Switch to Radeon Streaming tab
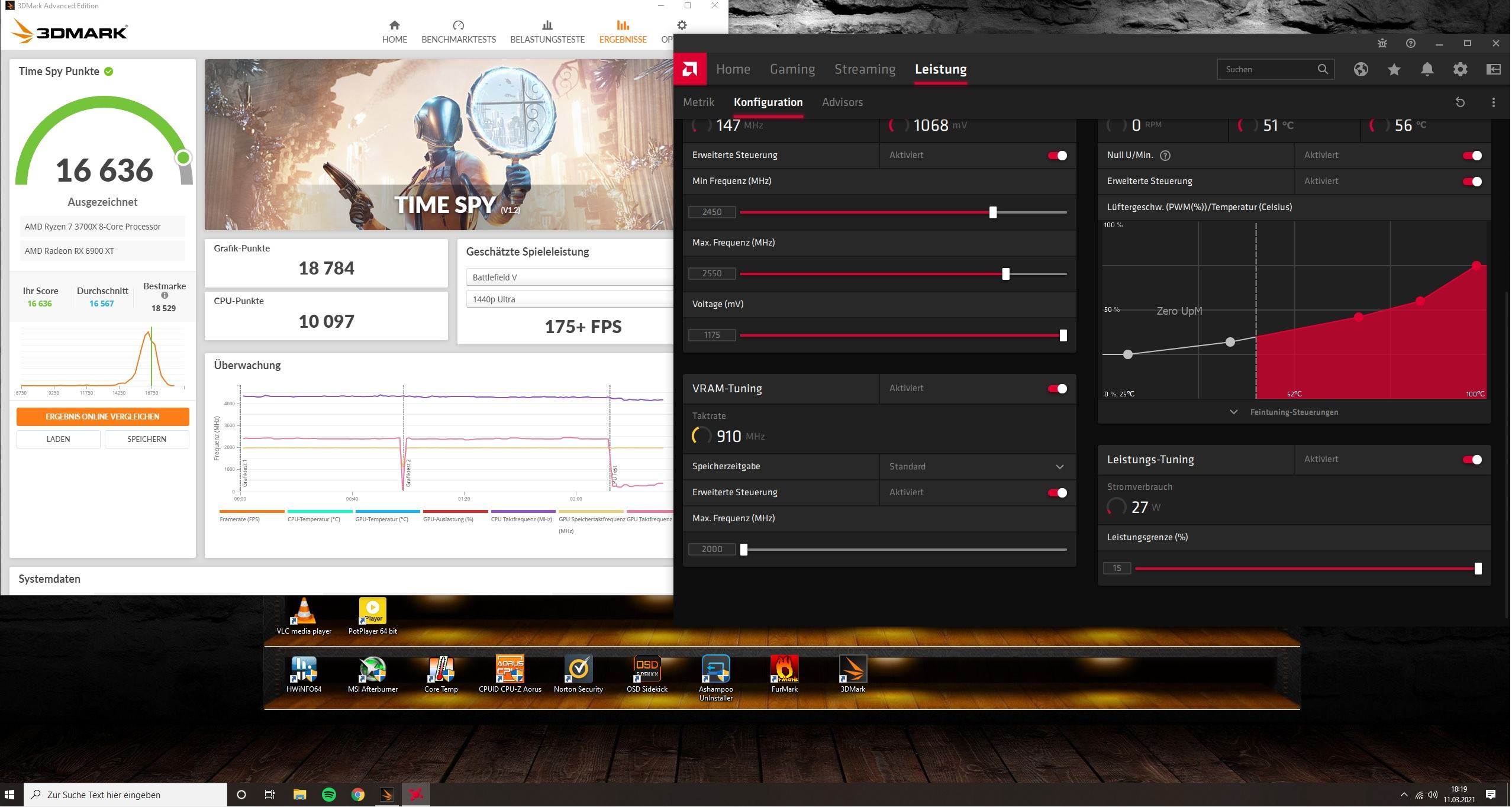This screenshot has width=1512, height=807. coord(865,69)
